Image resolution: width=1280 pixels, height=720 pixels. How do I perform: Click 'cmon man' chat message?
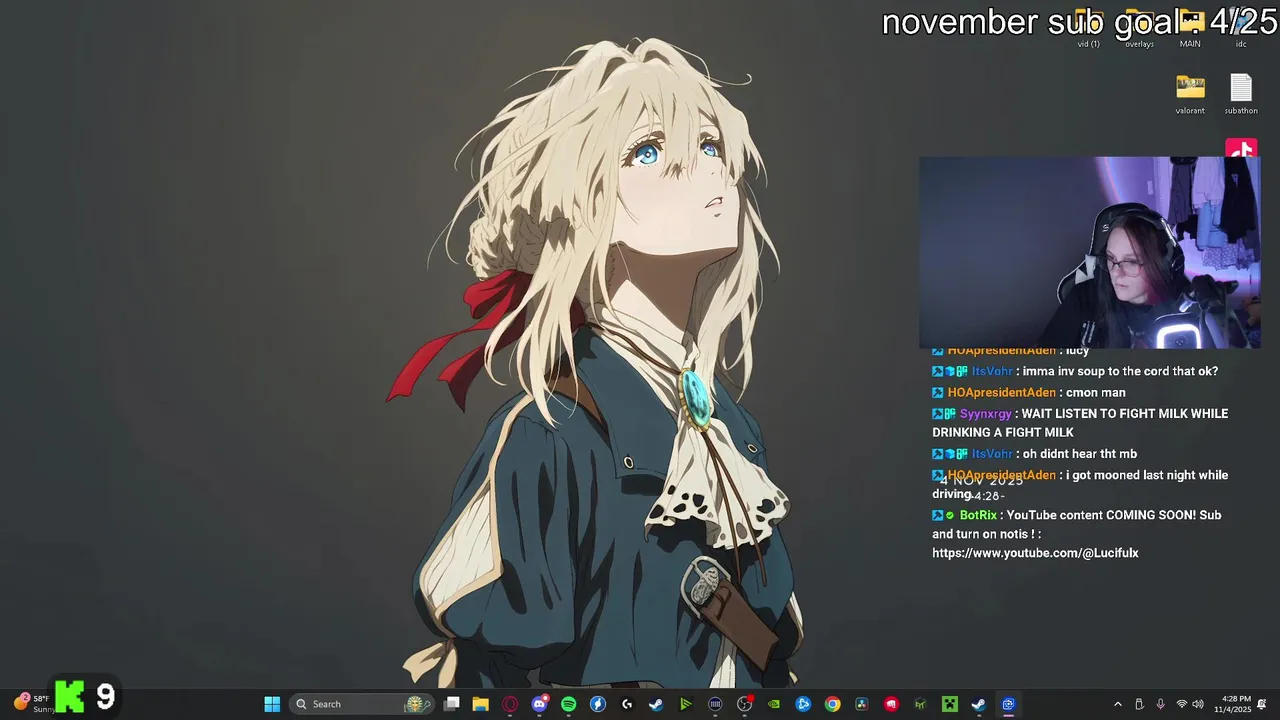click(1095, 393)
